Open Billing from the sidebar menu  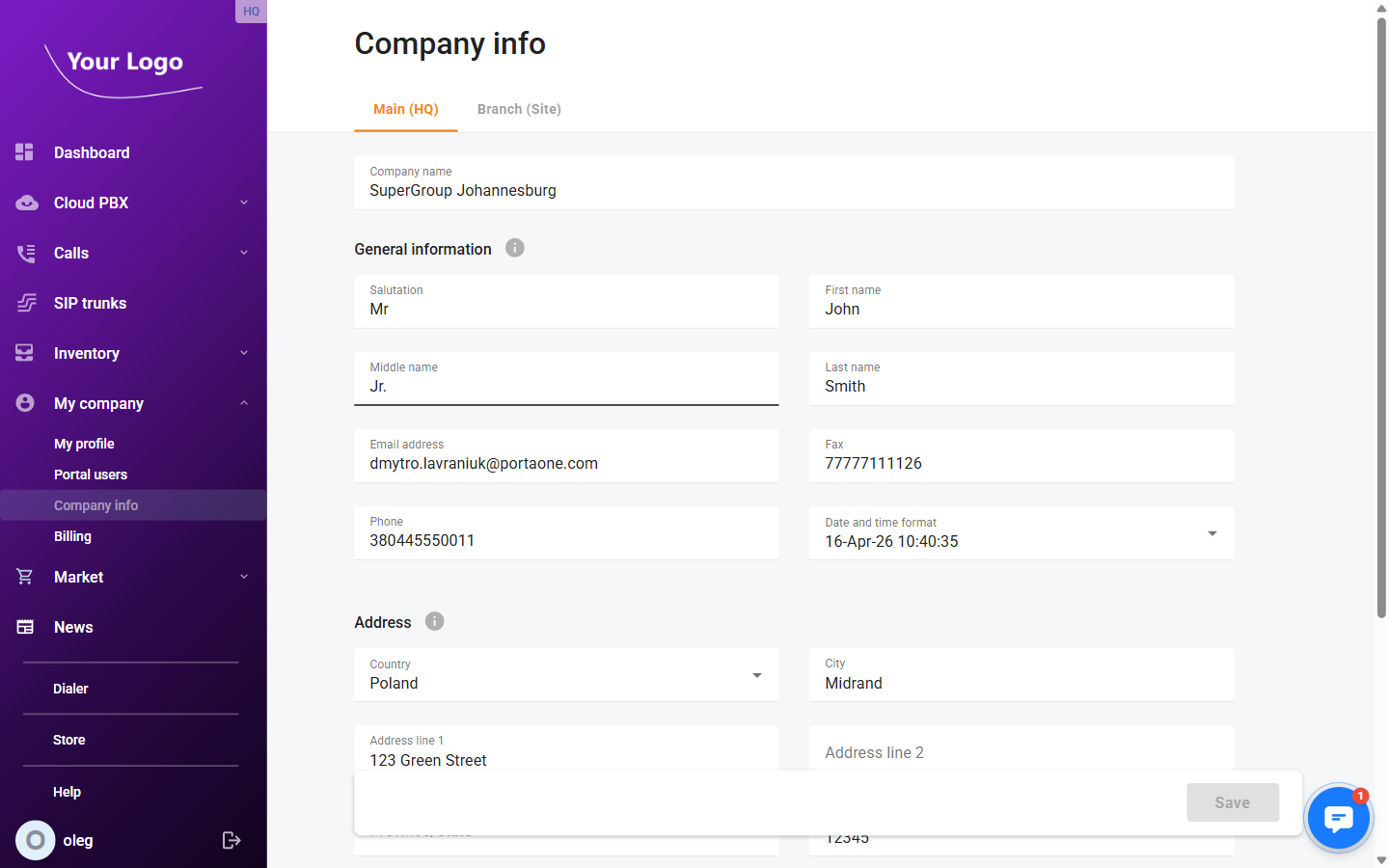[x=72, y=535]
